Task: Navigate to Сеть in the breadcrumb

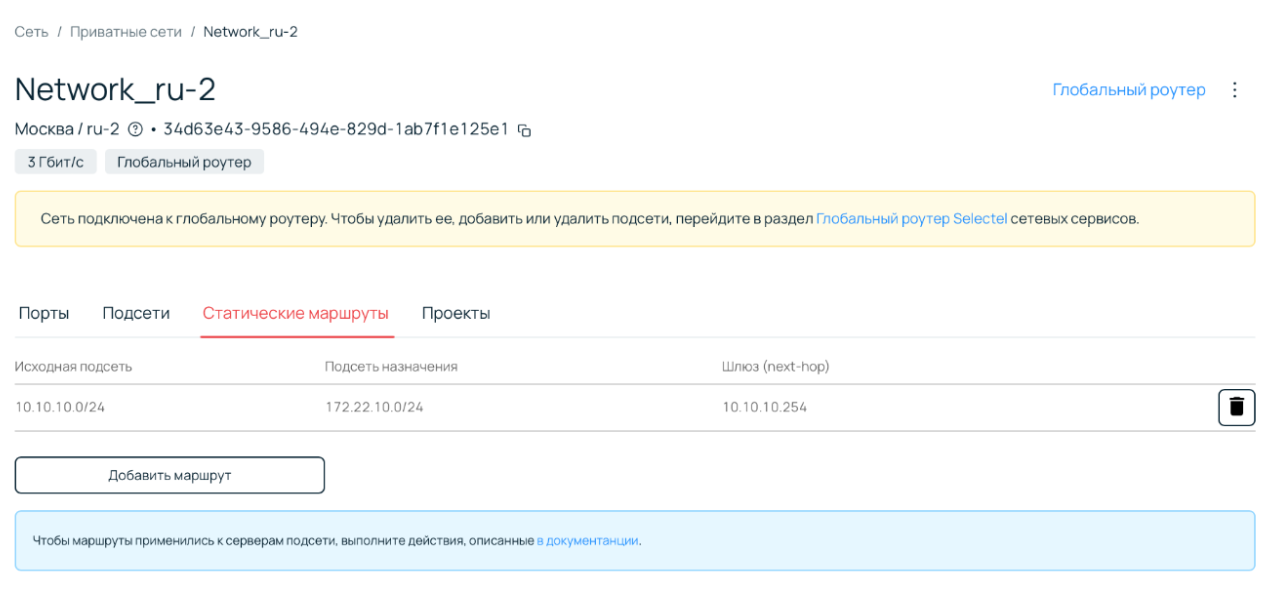Action: 31,32
